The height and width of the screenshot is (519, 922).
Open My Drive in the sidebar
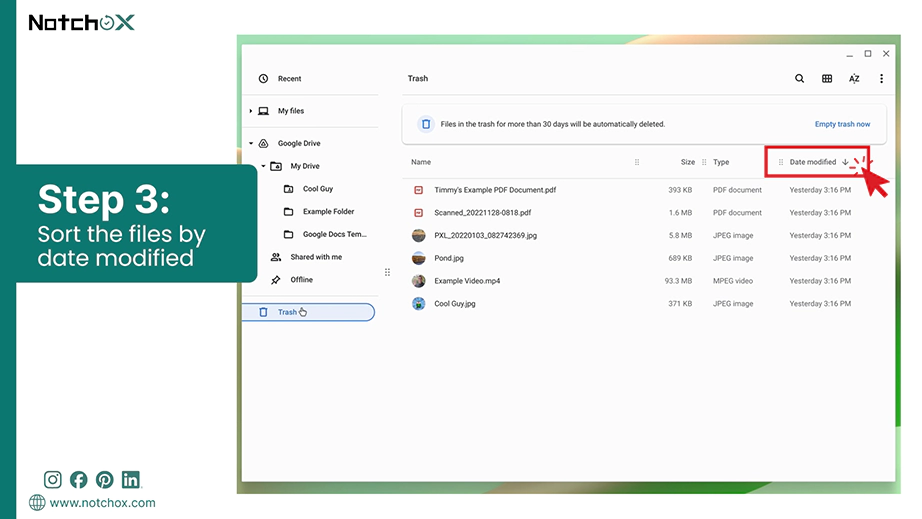click(305, 166)
